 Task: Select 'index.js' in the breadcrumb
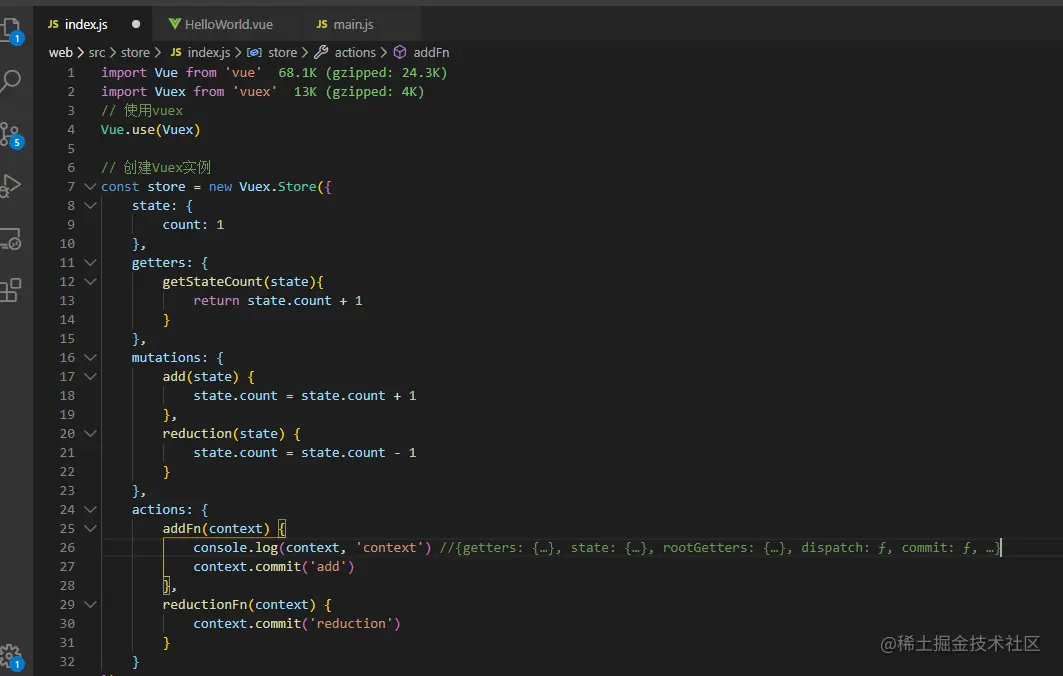(209, 52)
